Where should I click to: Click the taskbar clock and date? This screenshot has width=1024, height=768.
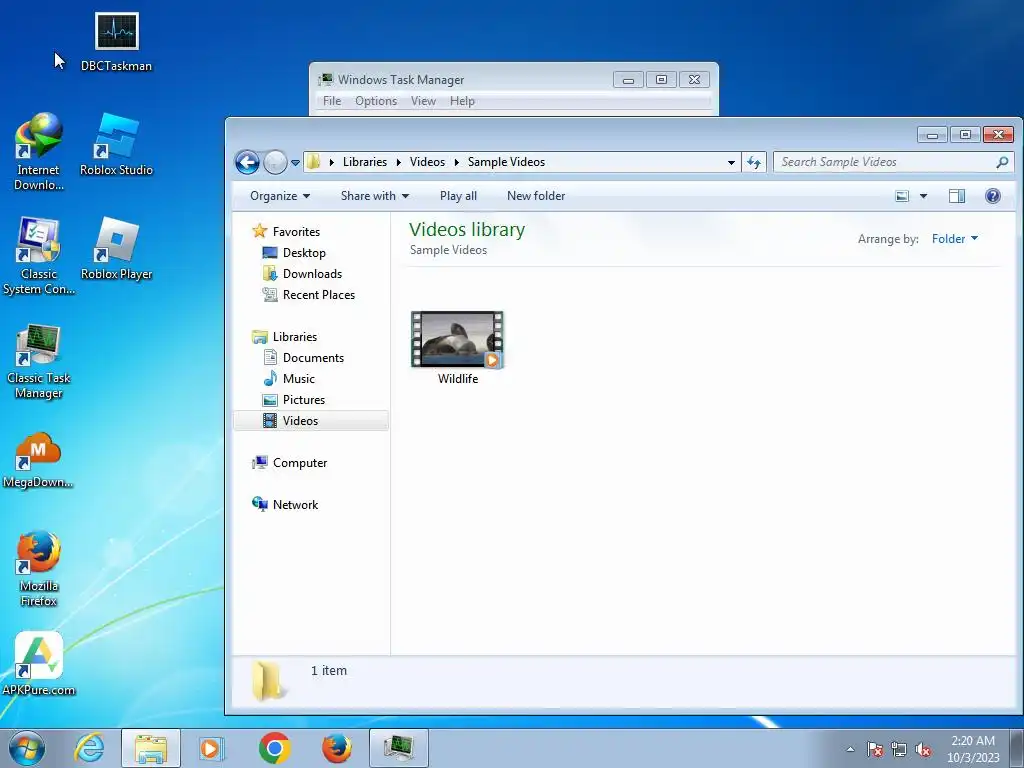point(973,749)
